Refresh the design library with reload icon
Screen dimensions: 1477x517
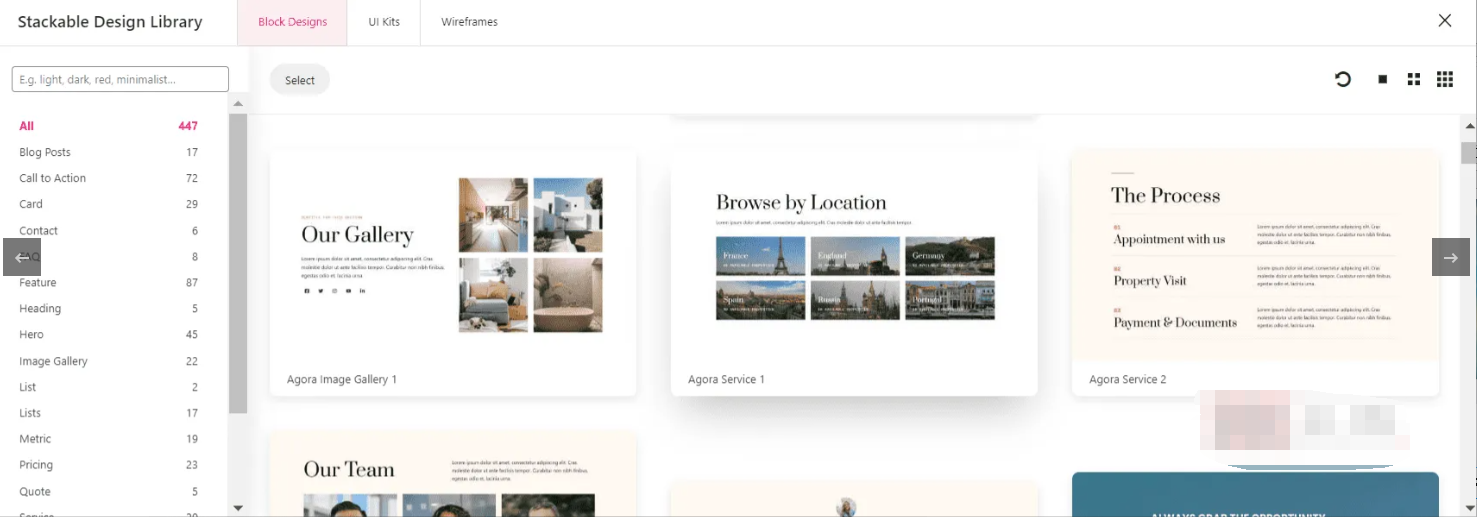1343,80
